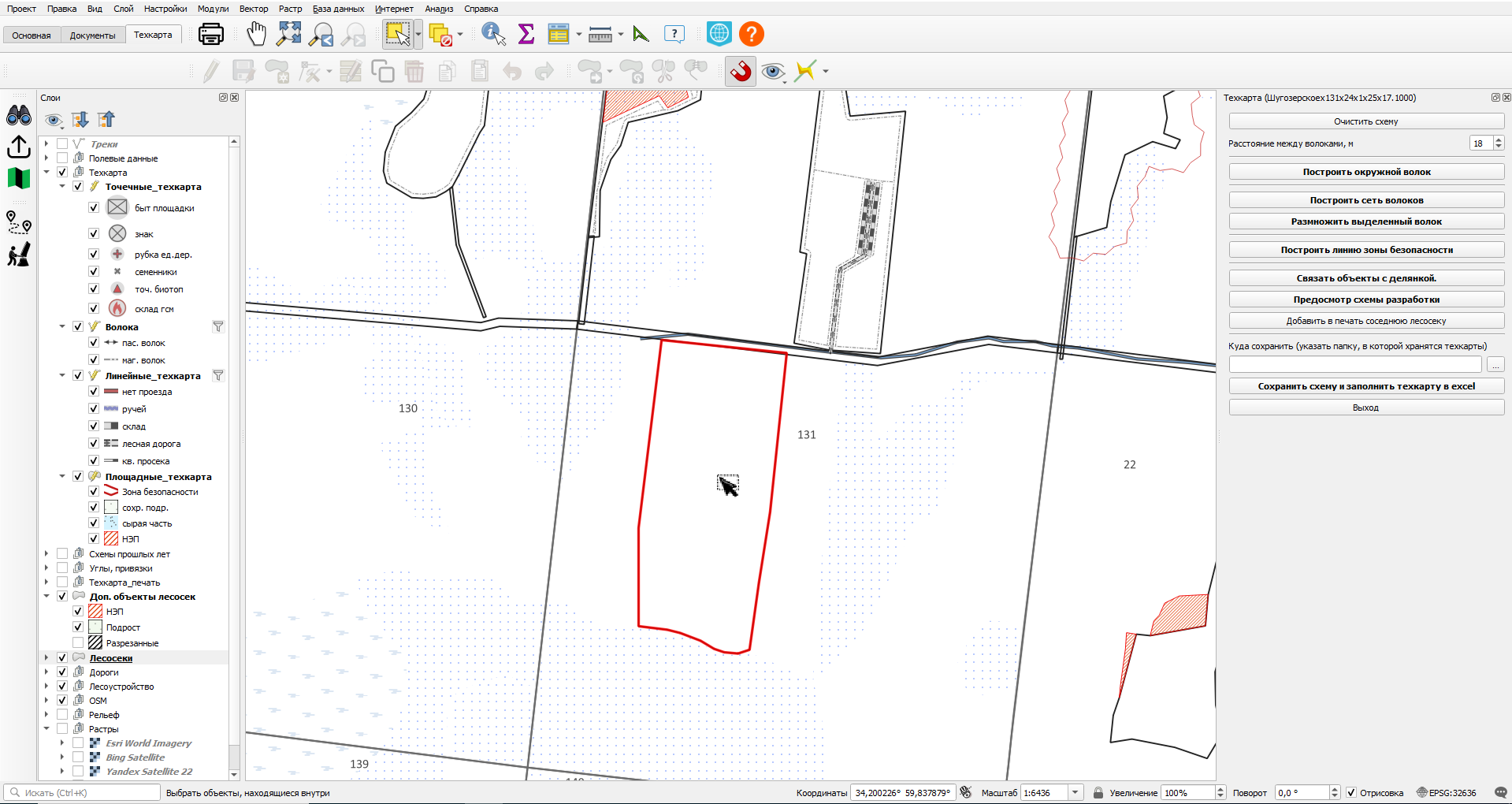Open the attribute table icon

559,34
